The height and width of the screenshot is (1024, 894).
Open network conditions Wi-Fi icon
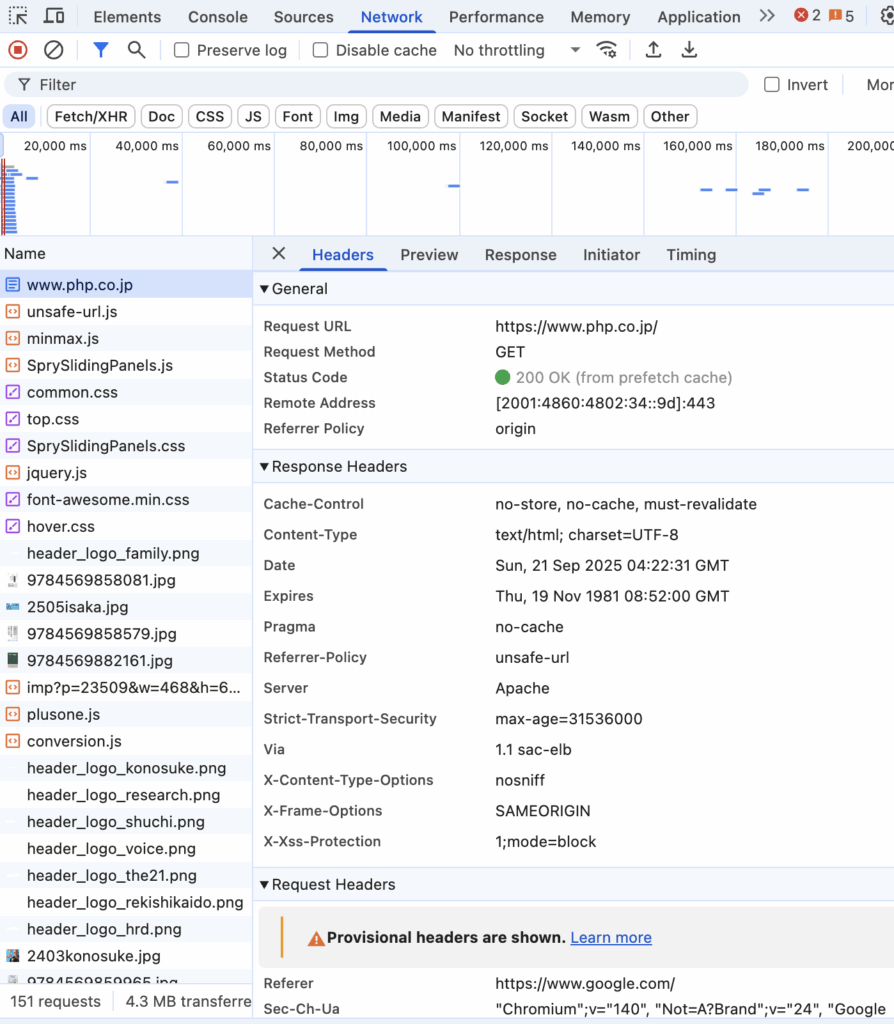[x=606, y=50]
